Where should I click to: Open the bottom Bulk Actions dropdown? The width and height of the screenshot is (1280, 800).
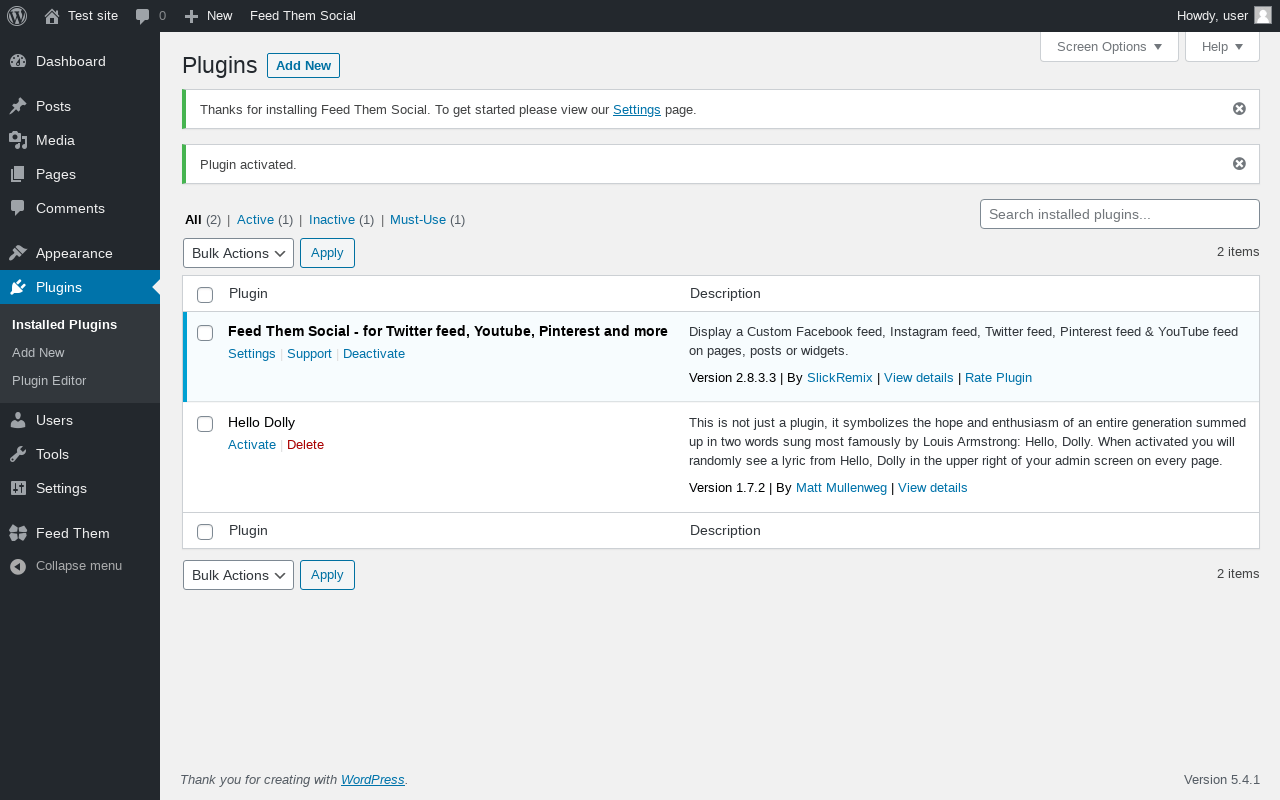[238, 575]
